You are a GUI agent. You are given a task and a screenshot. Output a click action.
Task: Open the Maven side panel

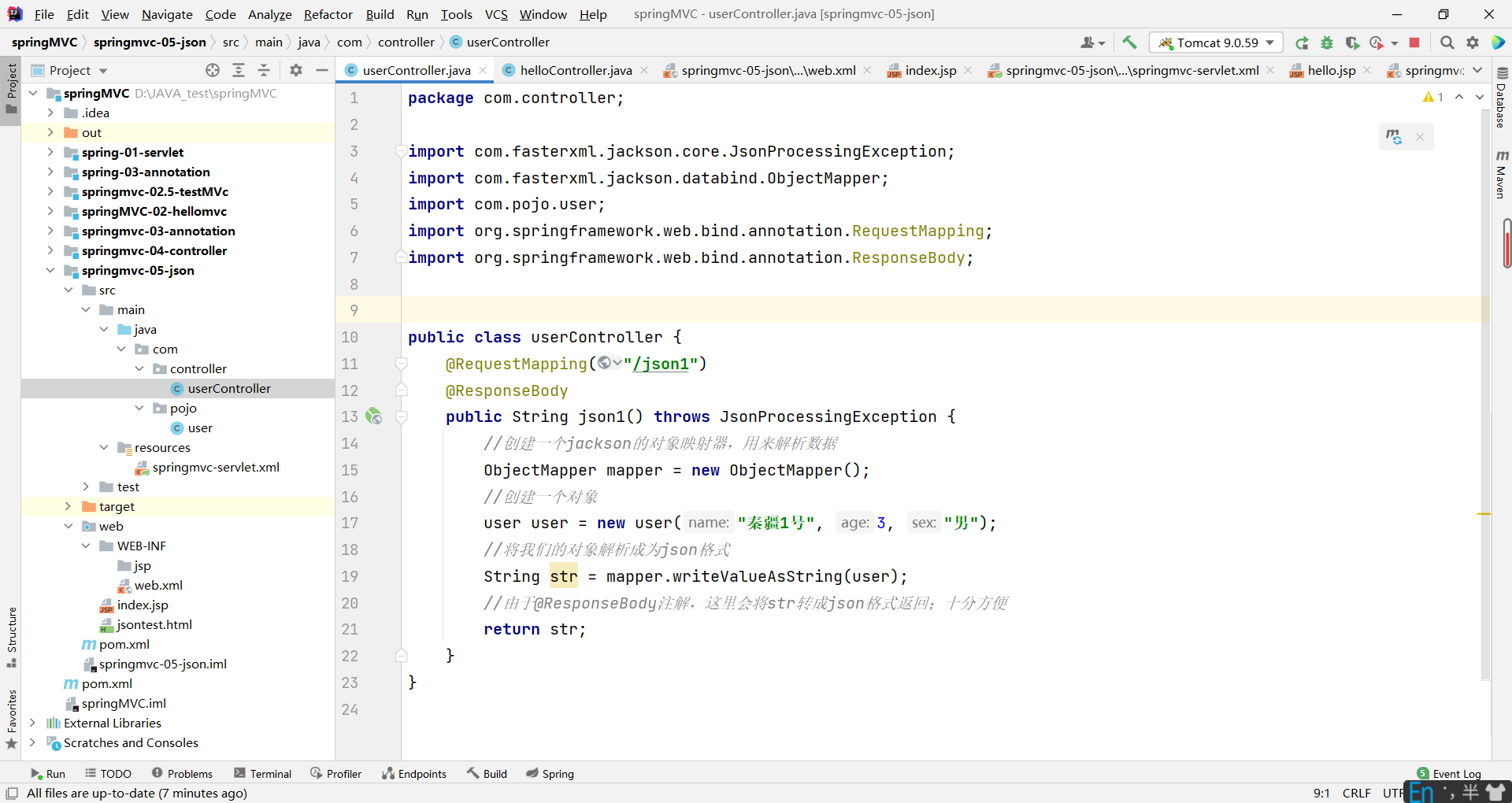point(1502,174)
